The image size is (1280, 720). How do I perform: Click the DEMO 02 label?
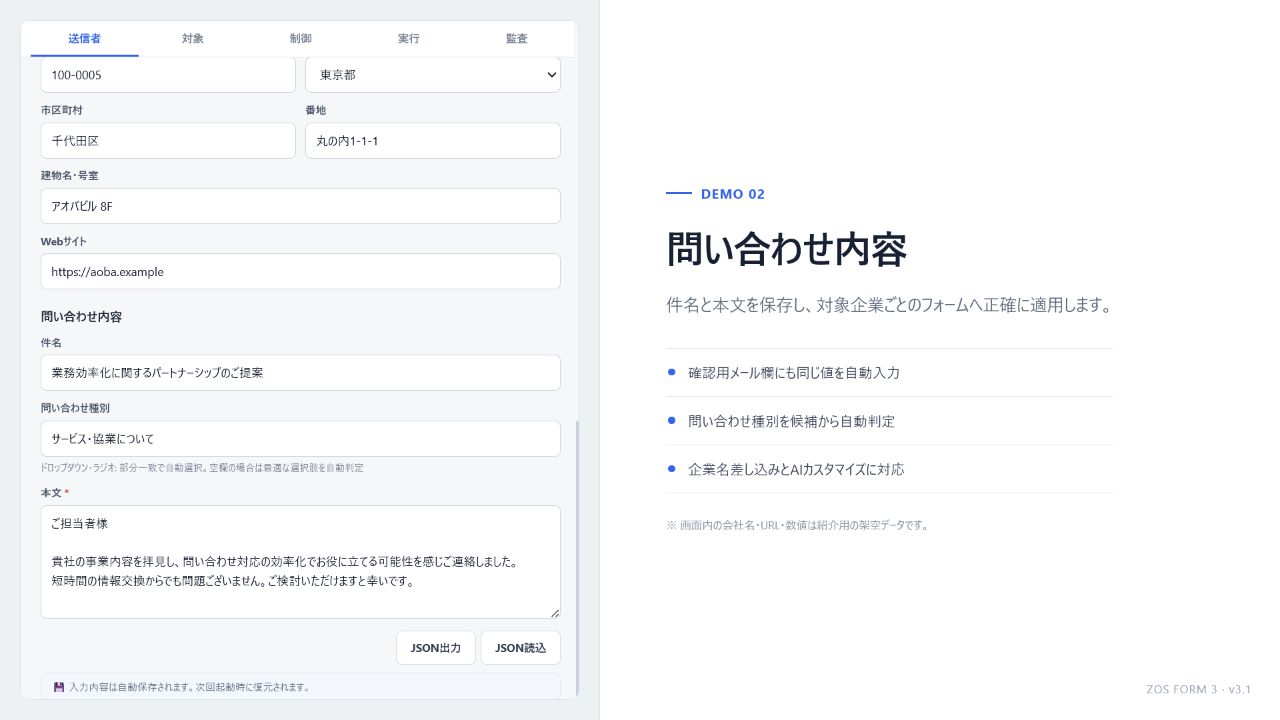pyautogui.click(x=733, y=194)
